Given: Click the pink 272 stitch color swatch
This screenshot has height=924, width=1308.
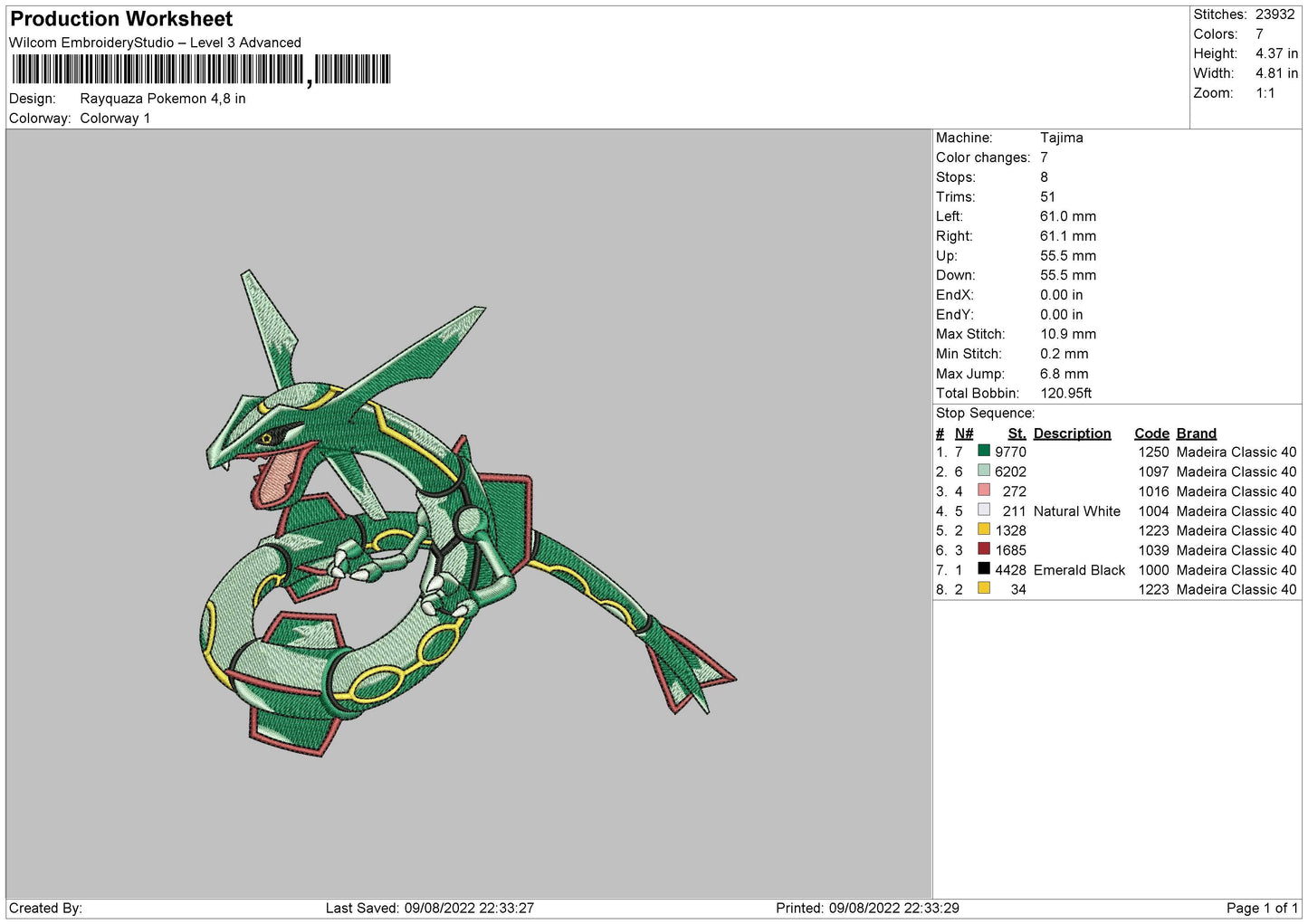Looking at the screenshot, I should tap(984, 491).
